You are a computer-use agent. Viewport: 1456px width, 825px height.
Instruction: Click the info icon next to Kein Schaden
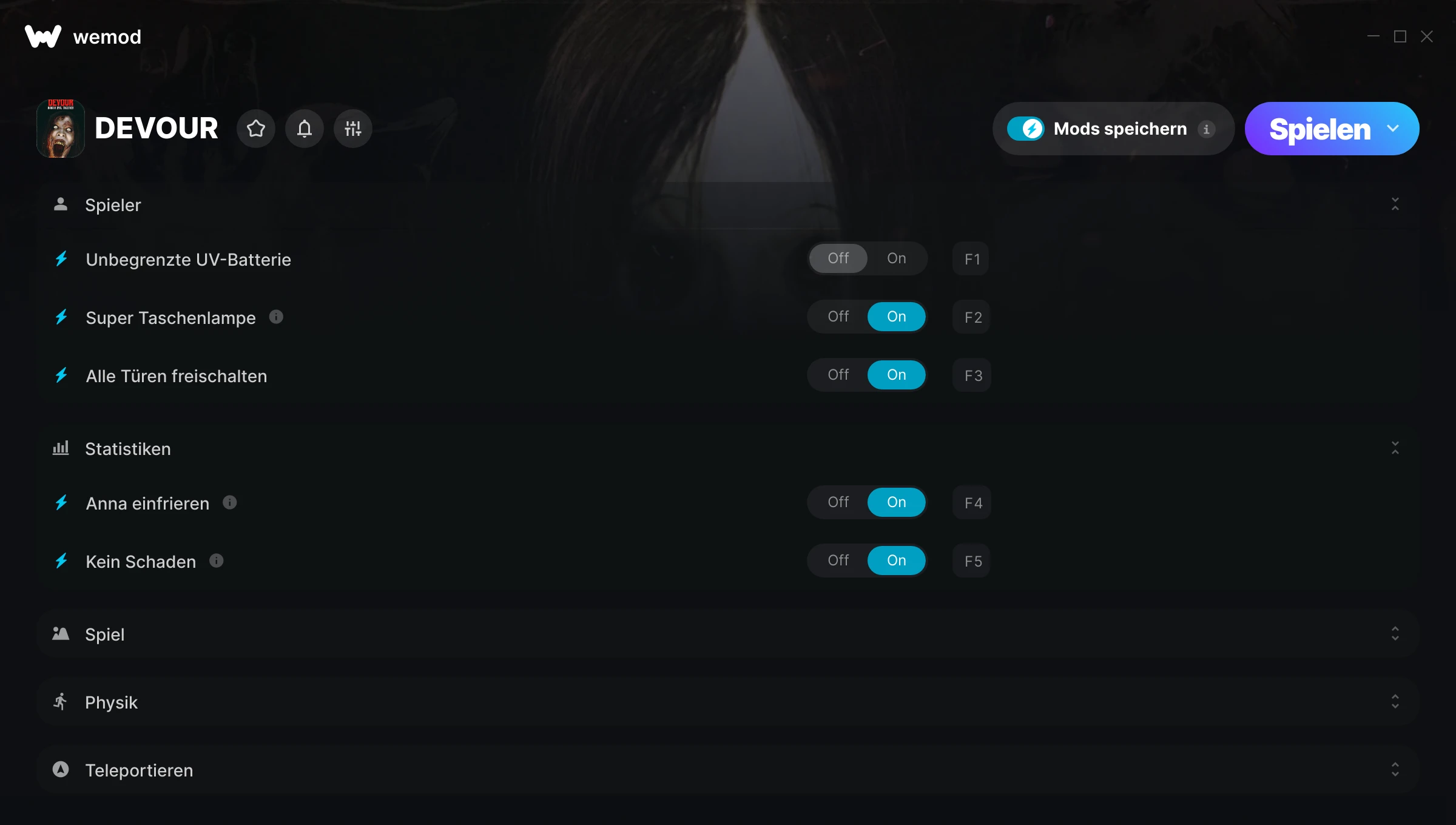(x=217, y=561)
